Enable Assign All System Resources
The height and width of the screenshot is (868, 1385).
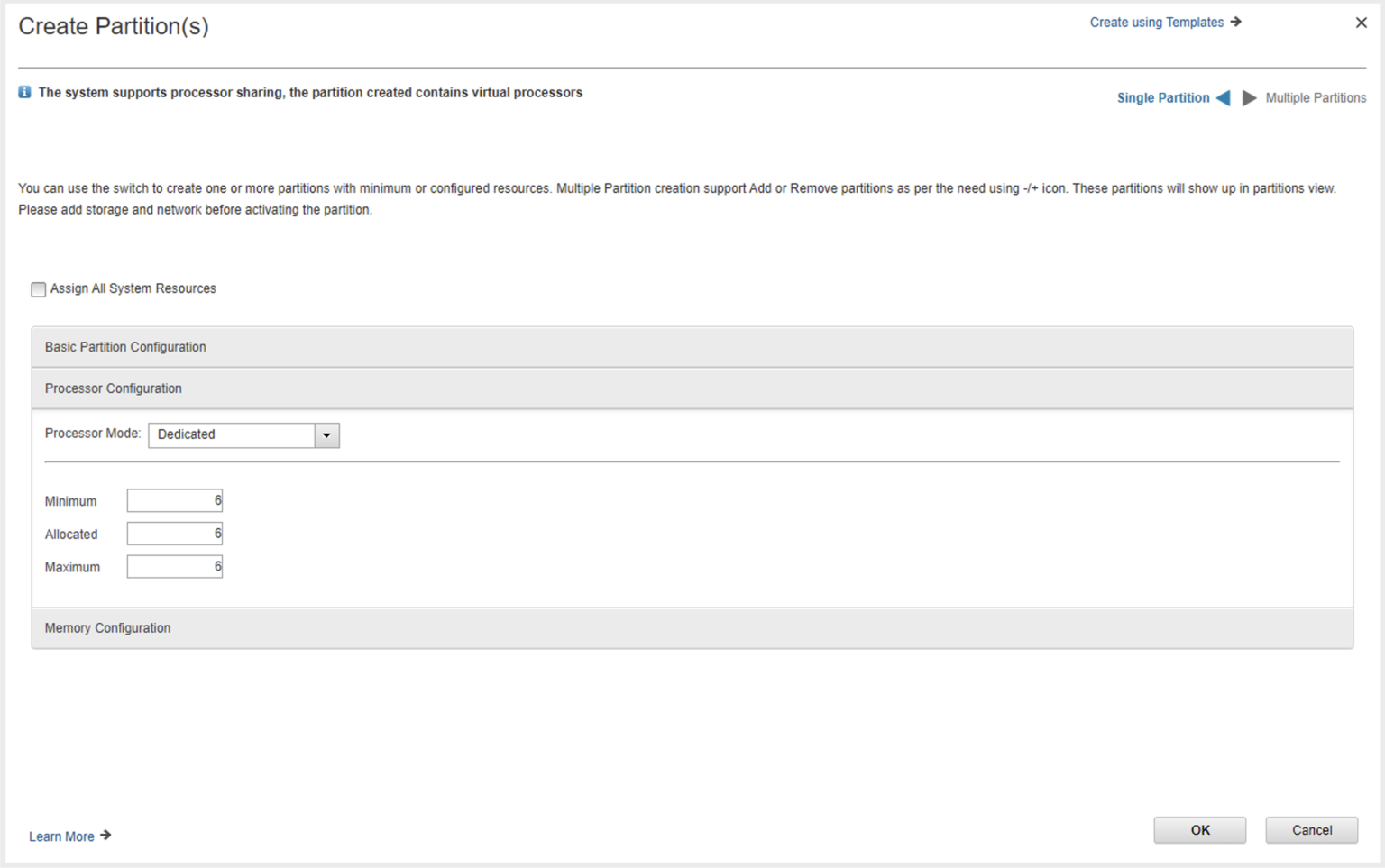pos(38,288)
